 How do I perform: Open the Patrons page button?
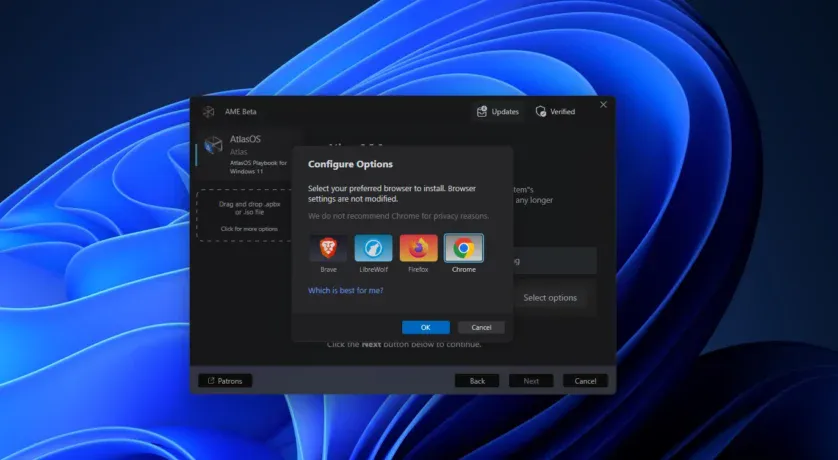[x=225, y=381]
